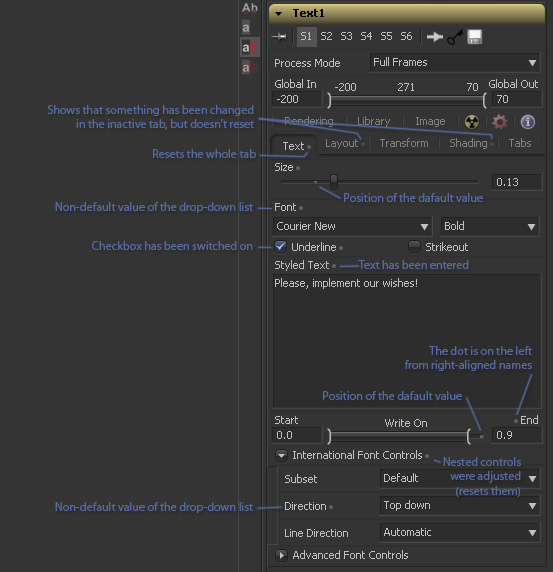Click the reset dot next to Size
This screenshot has height=572, width=553.
298,168
